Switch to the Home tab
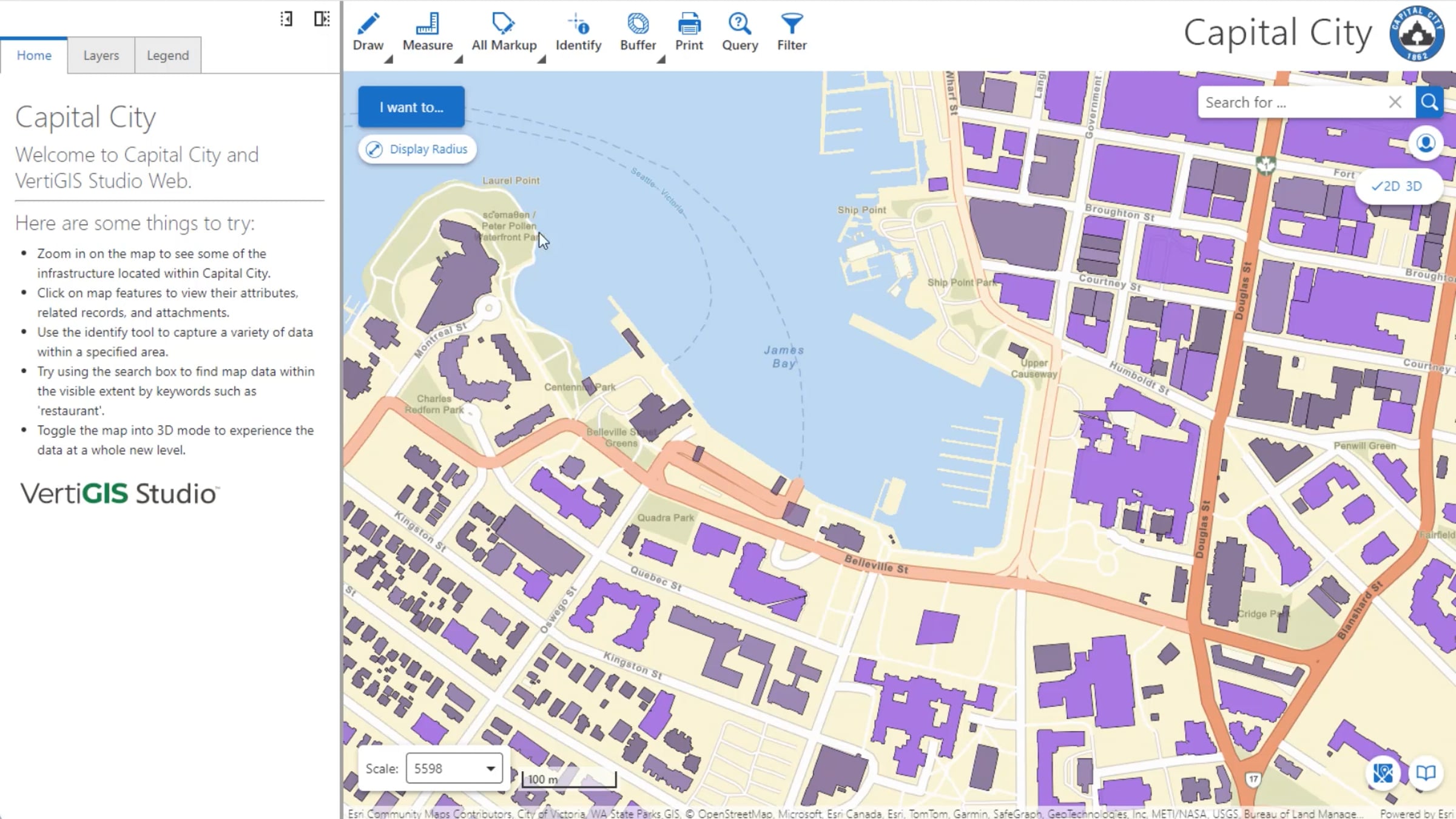This screenshot has width=1456, height=819. point(34,55)
